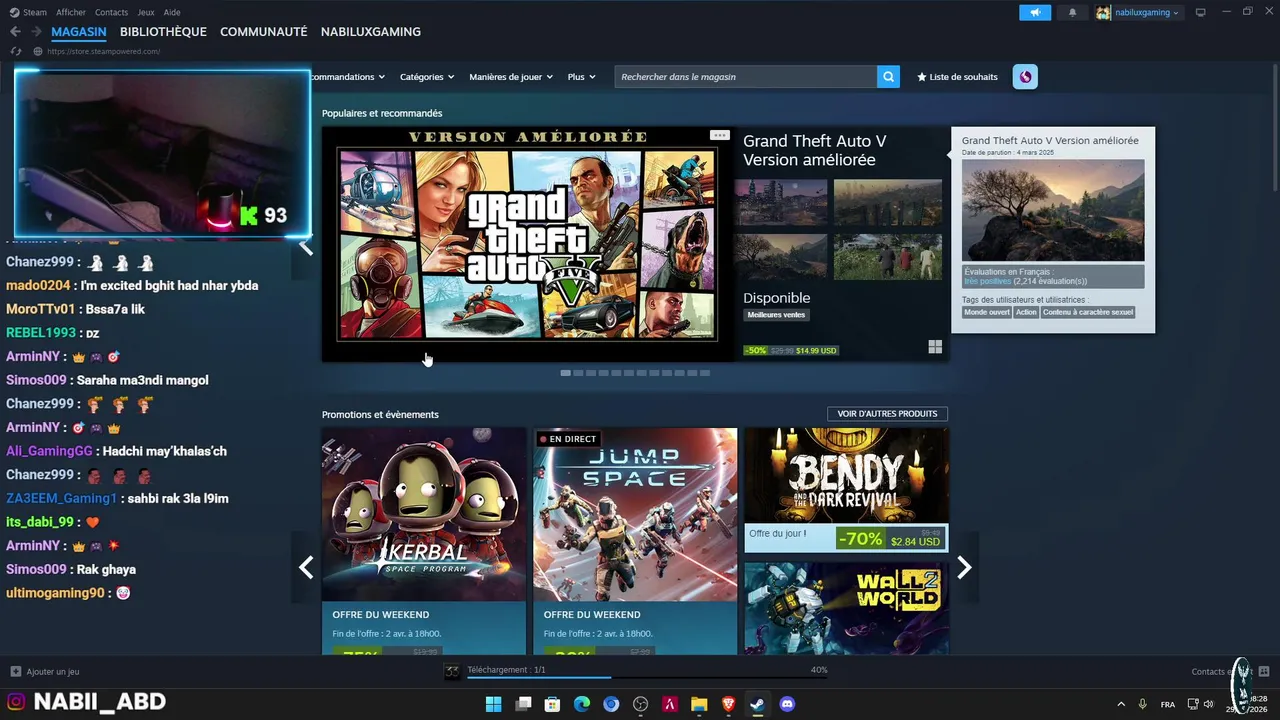Click the Monde ouvert tag
This screenshot has height=720, width=1280.
coord(987,312)
